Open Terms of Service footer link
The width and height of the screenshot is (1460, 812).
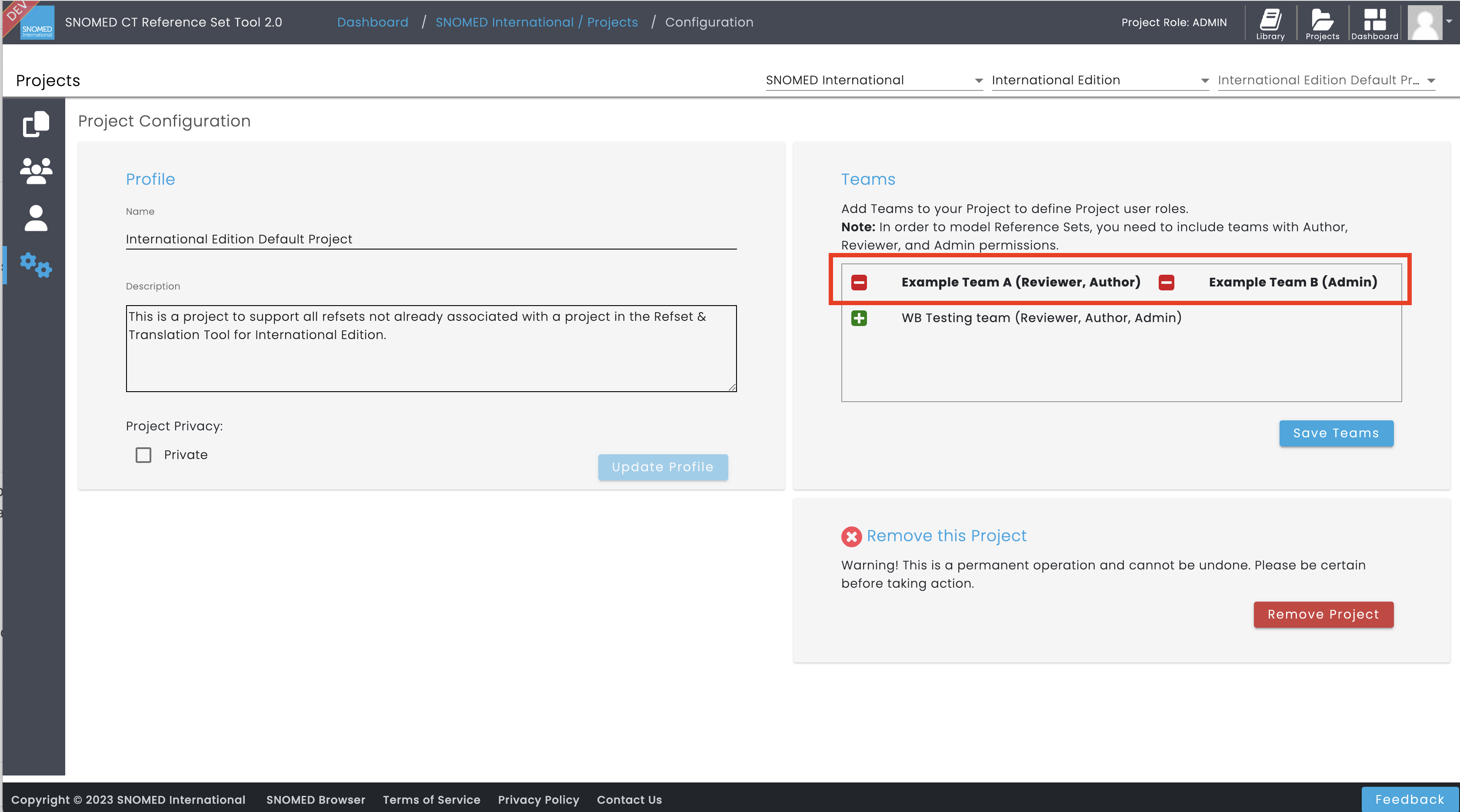tap(431, 799)
